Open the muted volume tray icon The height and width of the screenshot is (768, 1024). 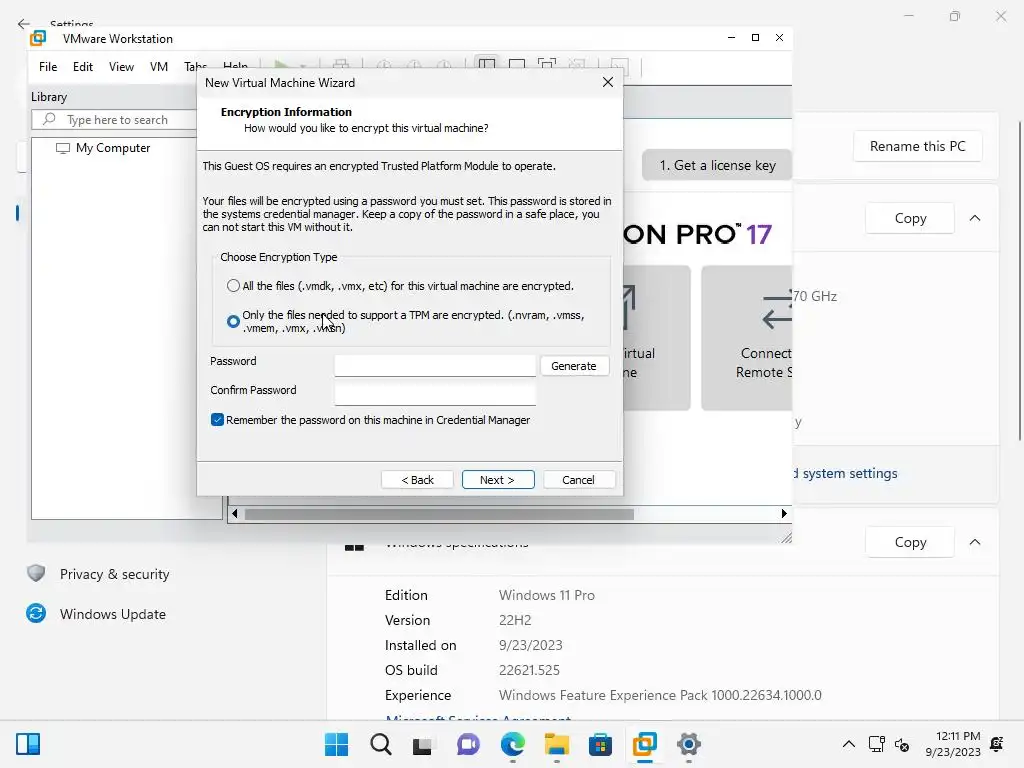902,744
